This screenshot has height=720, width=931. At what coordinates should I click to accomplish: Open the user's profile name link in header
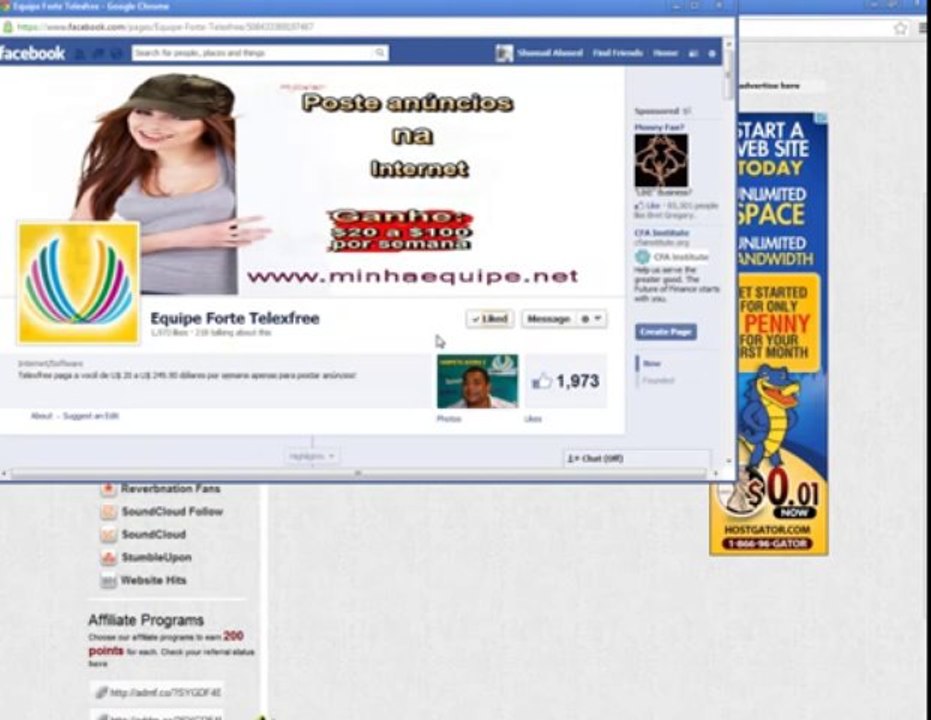click(x=550, y=53)
